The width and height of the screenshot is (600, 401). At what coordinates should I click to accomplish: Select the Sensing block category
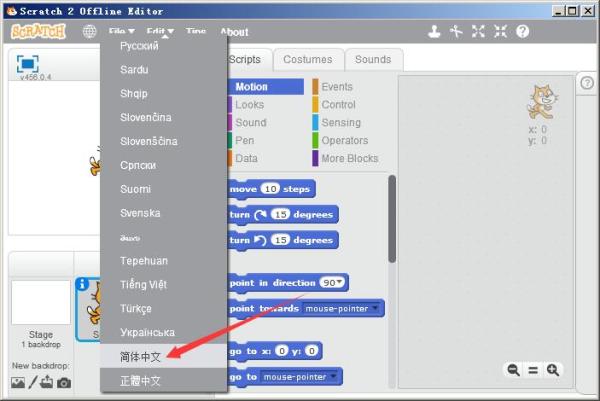pos(341,123)
